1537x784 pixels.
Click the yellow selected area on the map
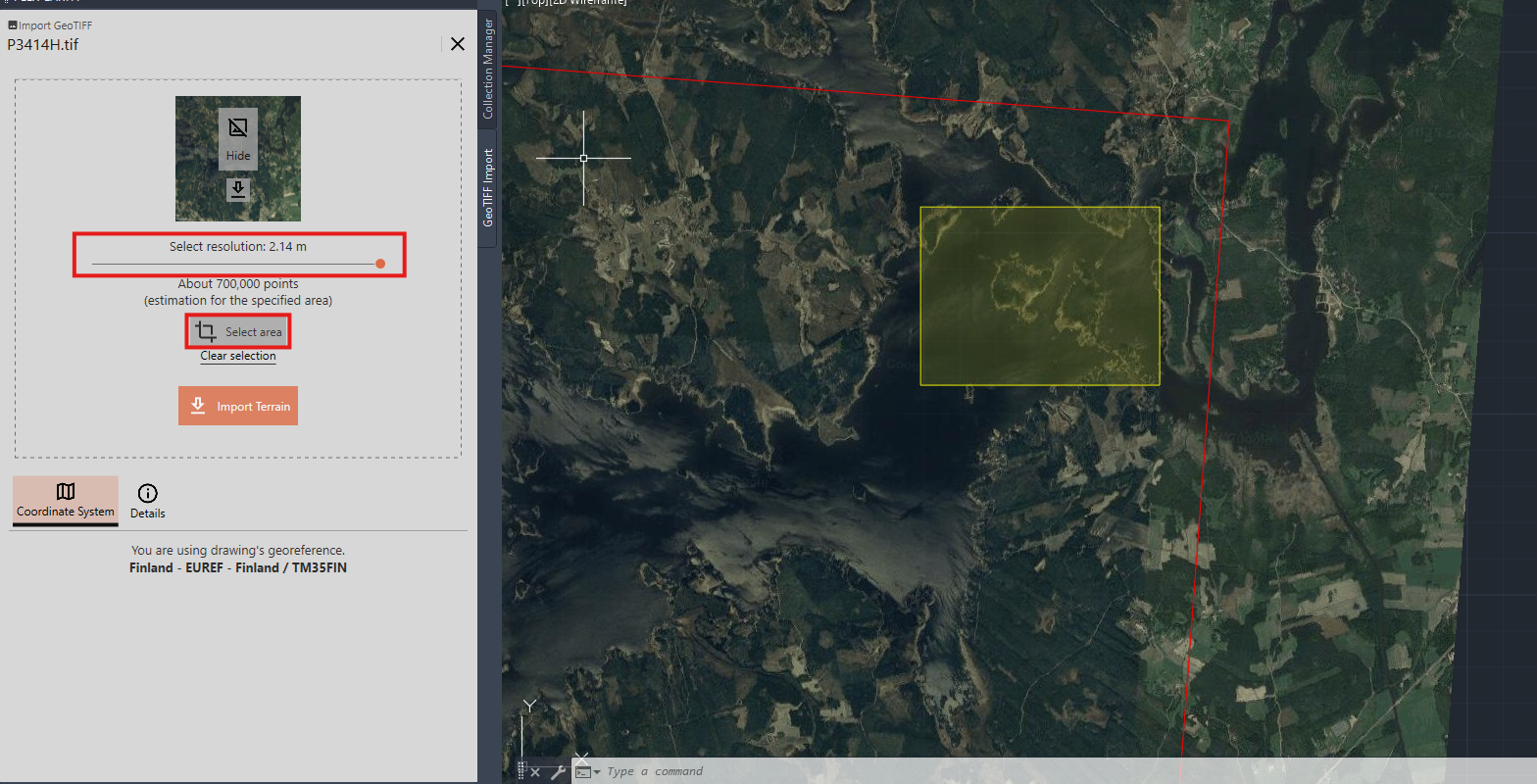[1040, 296]
